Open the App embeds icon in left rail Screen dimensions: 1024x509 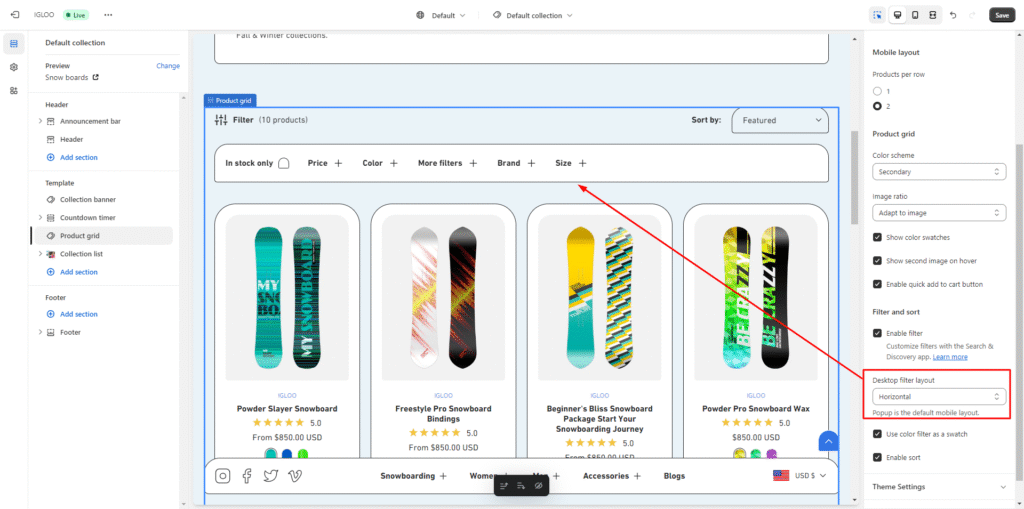coord(14,90)
